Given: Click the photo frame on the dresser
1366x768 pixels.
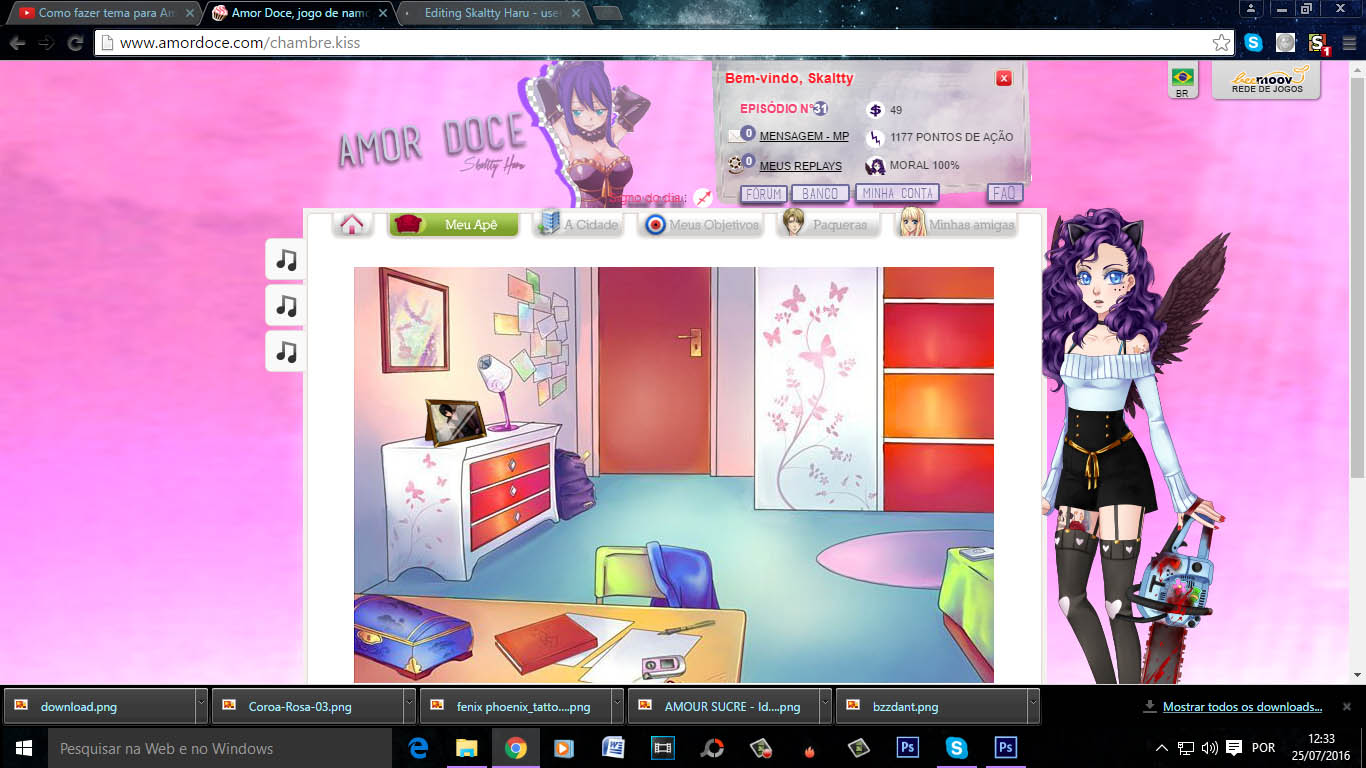Looking at the screenshot, I should tap(455, 421).
